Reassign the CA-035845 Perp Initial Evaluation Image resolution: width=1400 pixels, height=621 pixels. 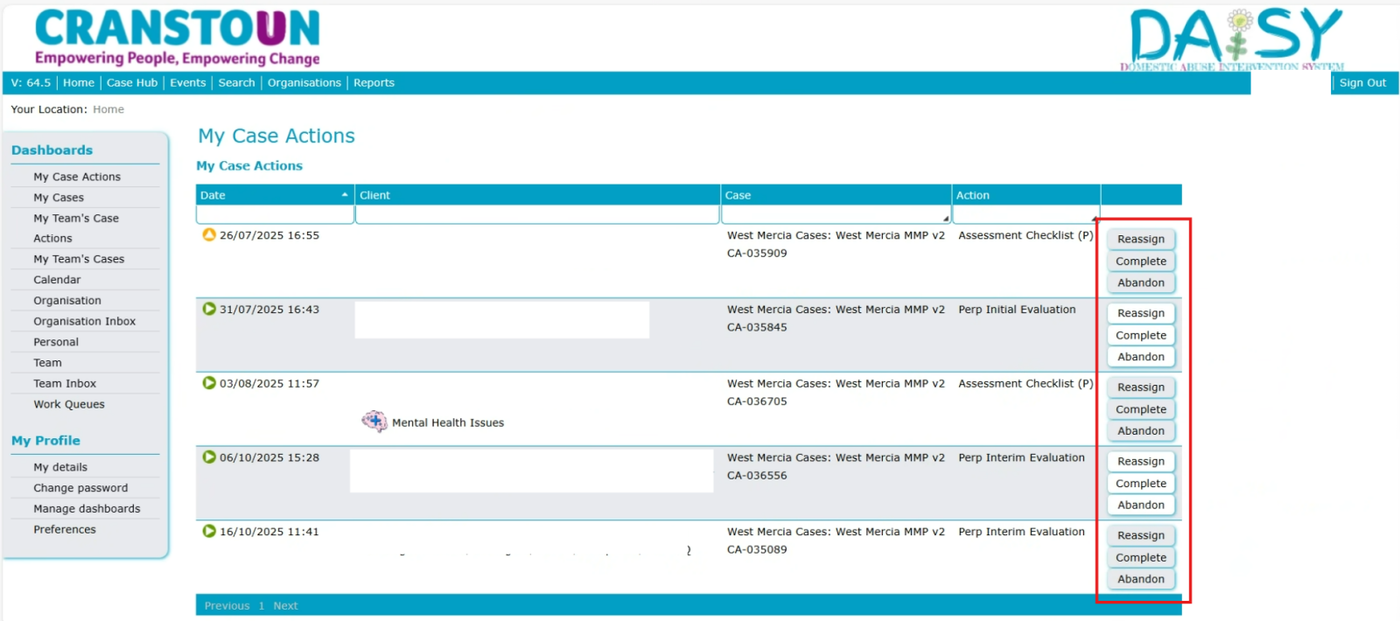pyautogui.click(x=1141, y=313)
